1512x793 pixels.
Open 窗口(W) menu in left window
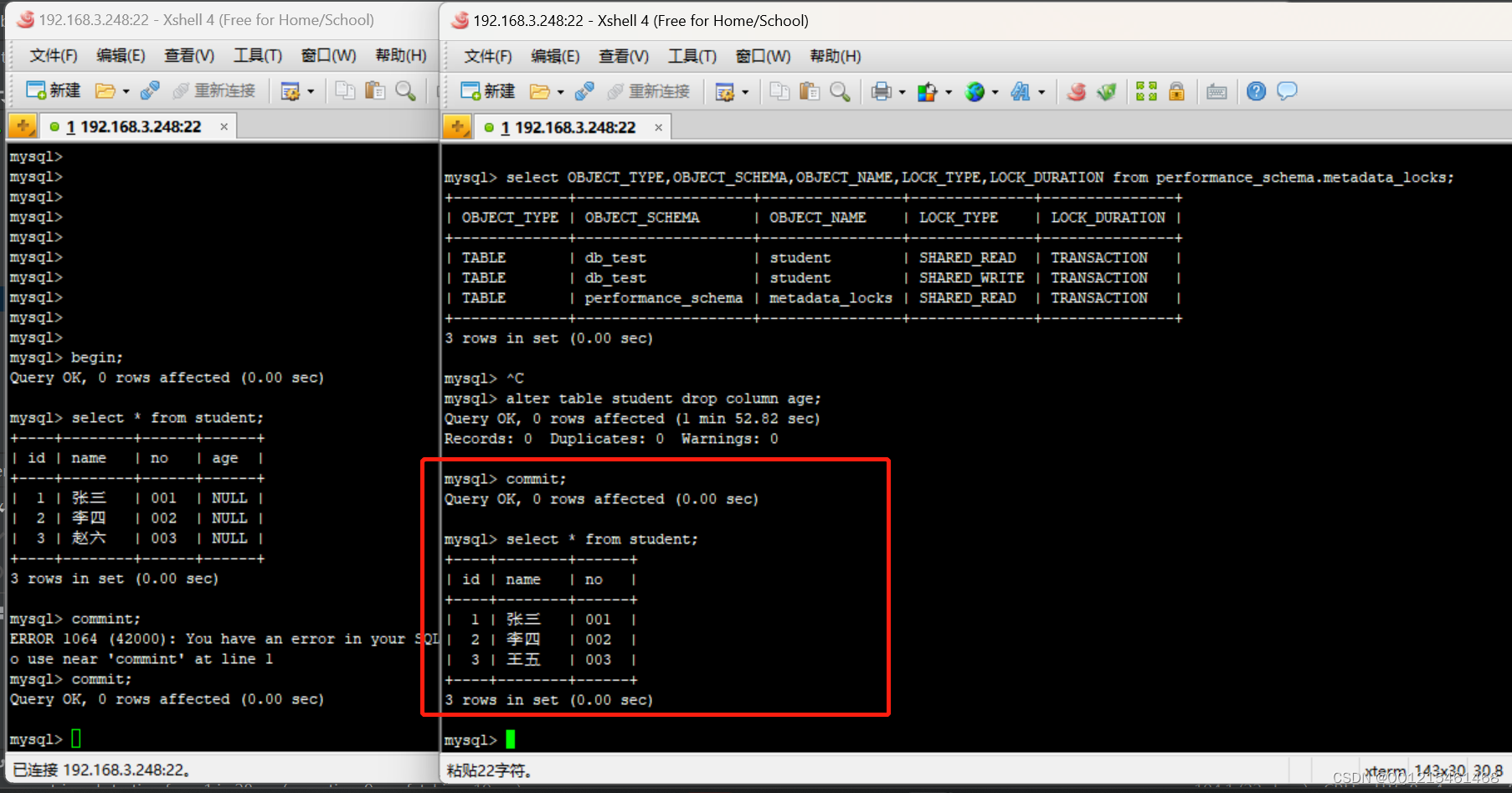pos(328,55)
